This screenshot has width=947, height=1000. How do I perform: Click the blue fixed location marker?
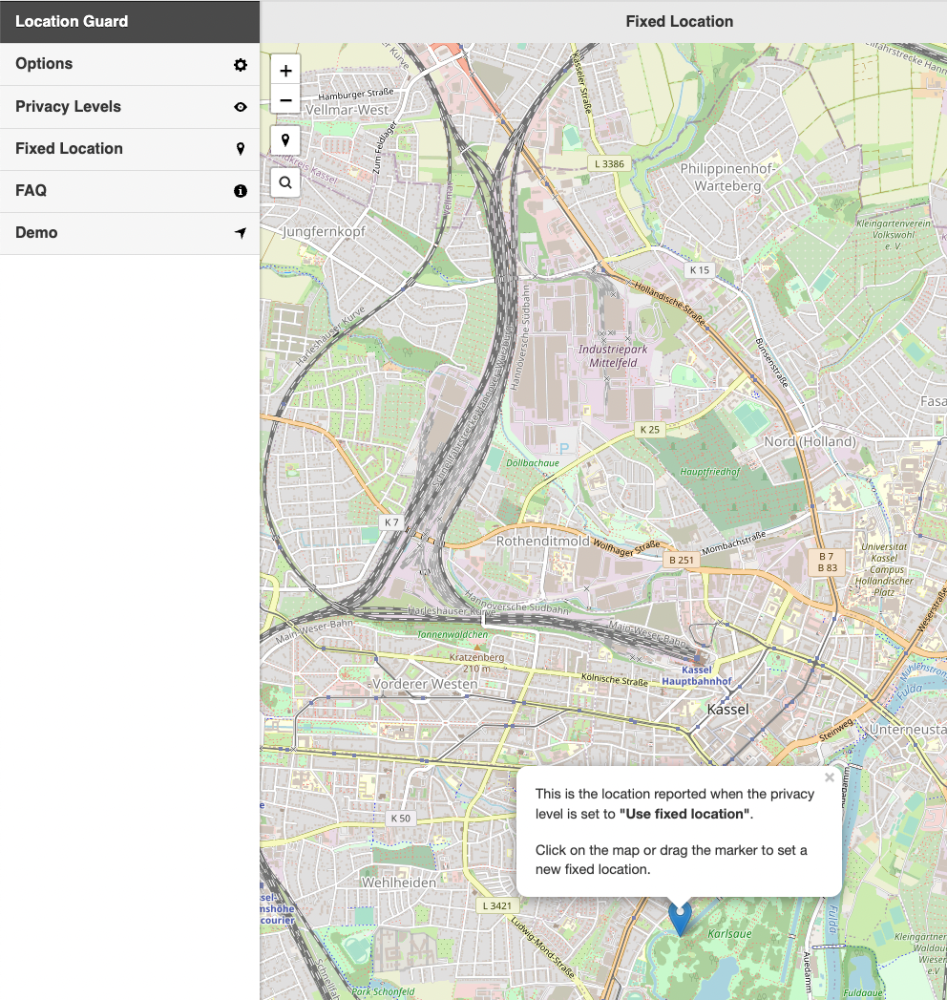click(680, 918)
